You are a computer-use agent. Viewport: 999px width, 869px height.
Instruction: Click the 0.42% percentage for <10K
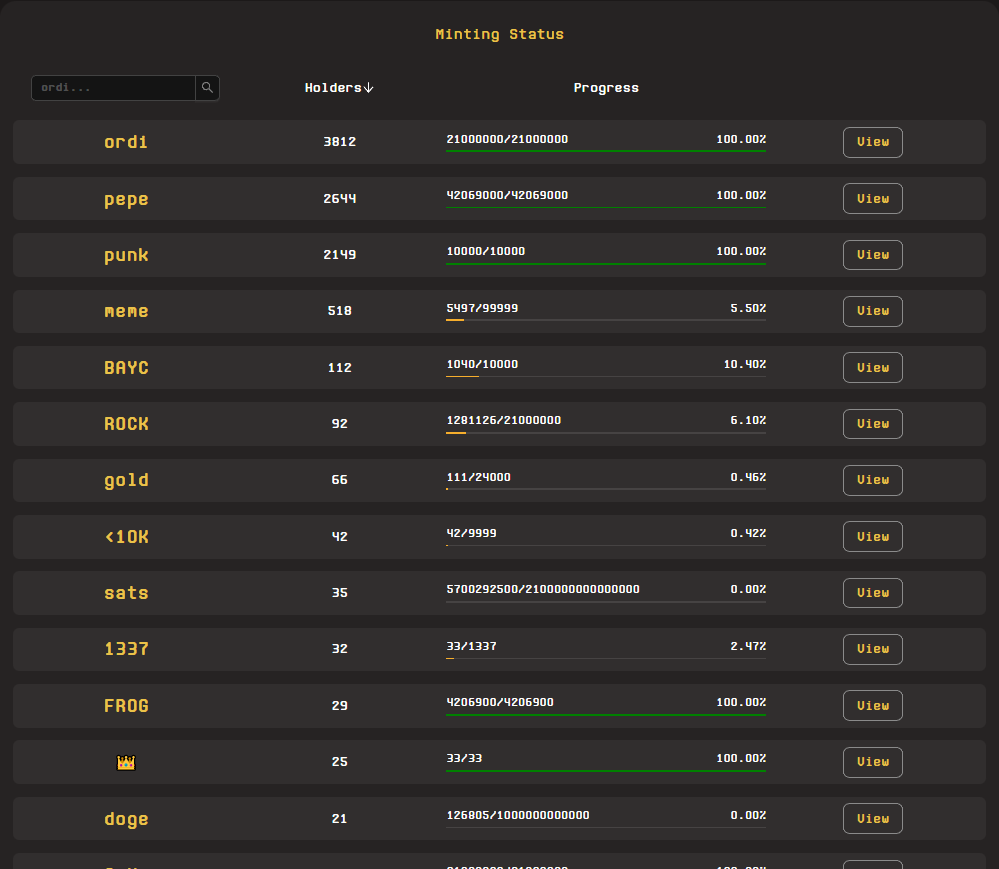click(748, 533)
